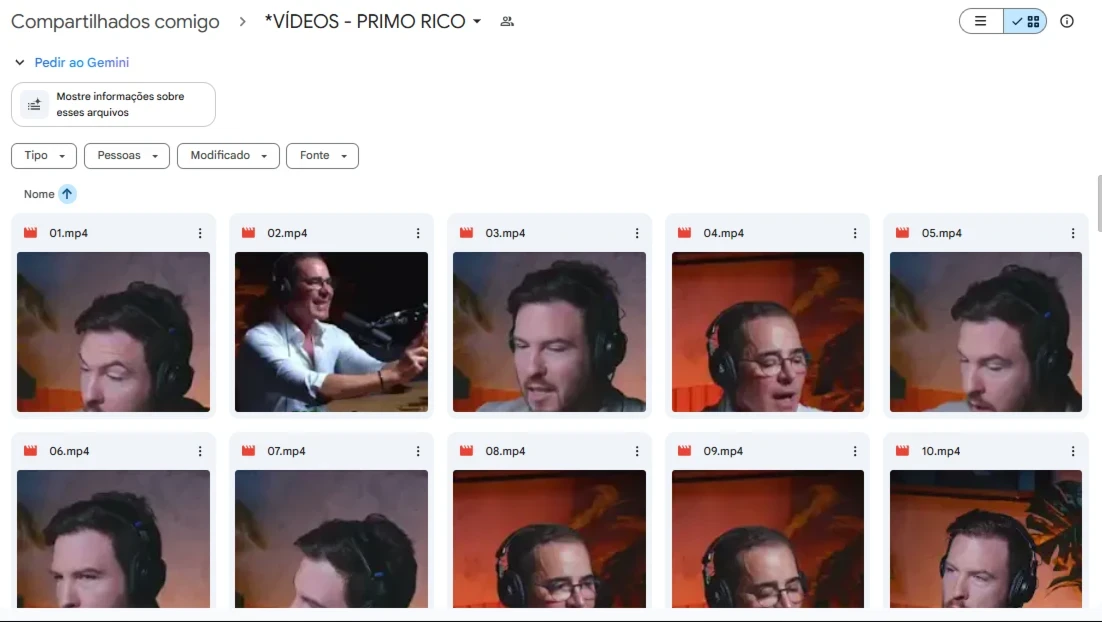Go to Compartilhados comigo breadcrumb
Screen dimensions: 1102x622
point(115,22)
